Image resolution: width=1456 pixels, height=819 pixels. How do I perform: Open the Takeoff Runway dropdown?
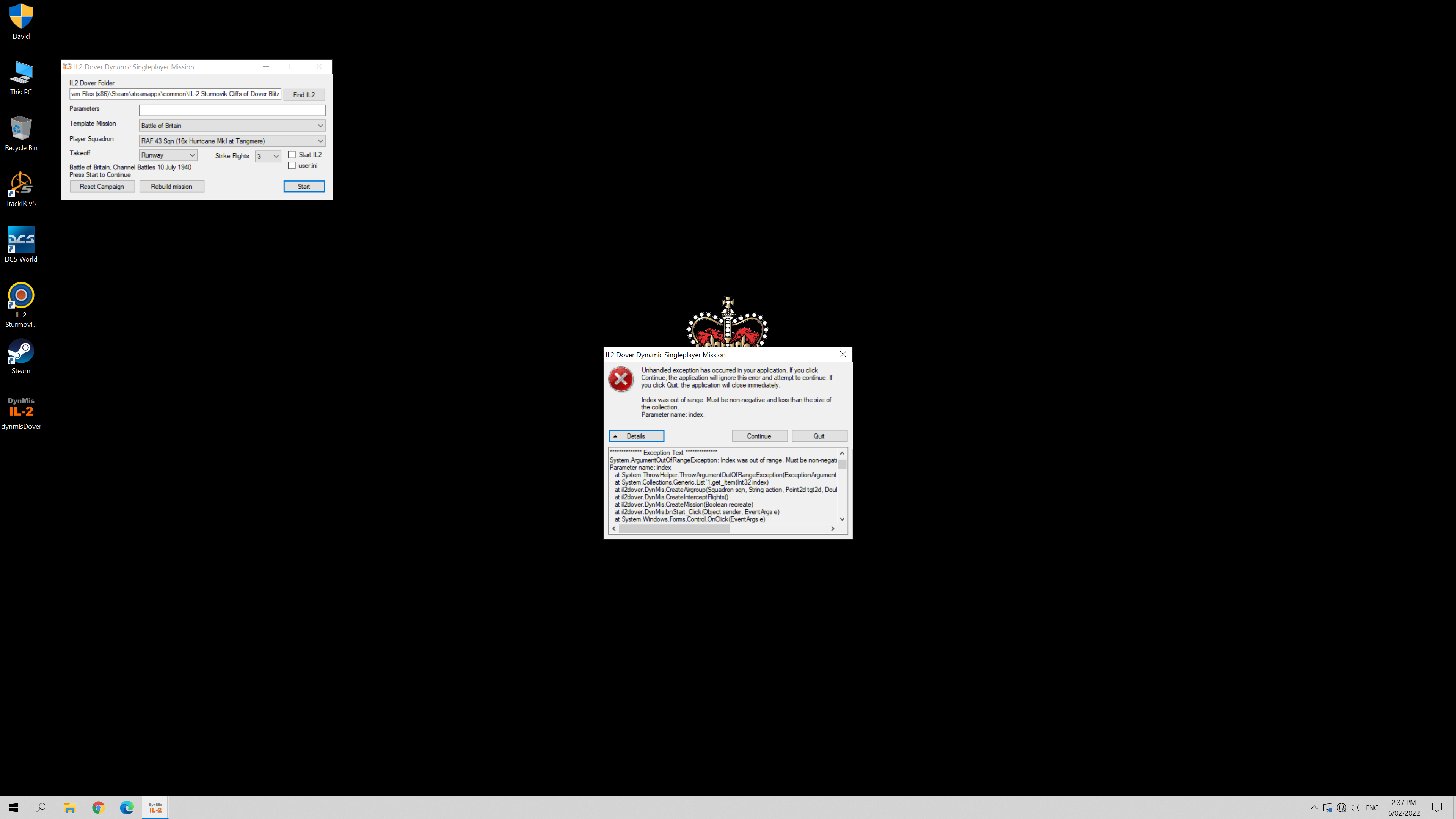(x=168, y=155)
